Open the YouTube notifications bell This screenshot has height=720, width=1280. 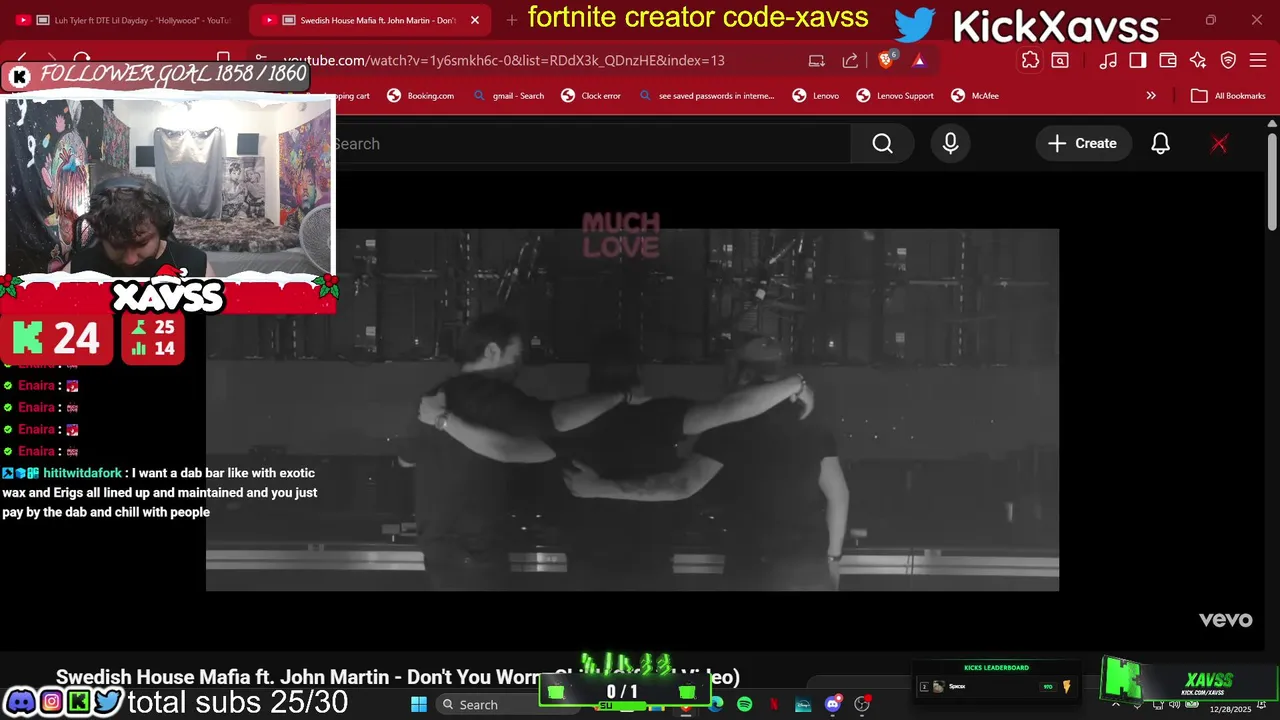coord(1160,144)
